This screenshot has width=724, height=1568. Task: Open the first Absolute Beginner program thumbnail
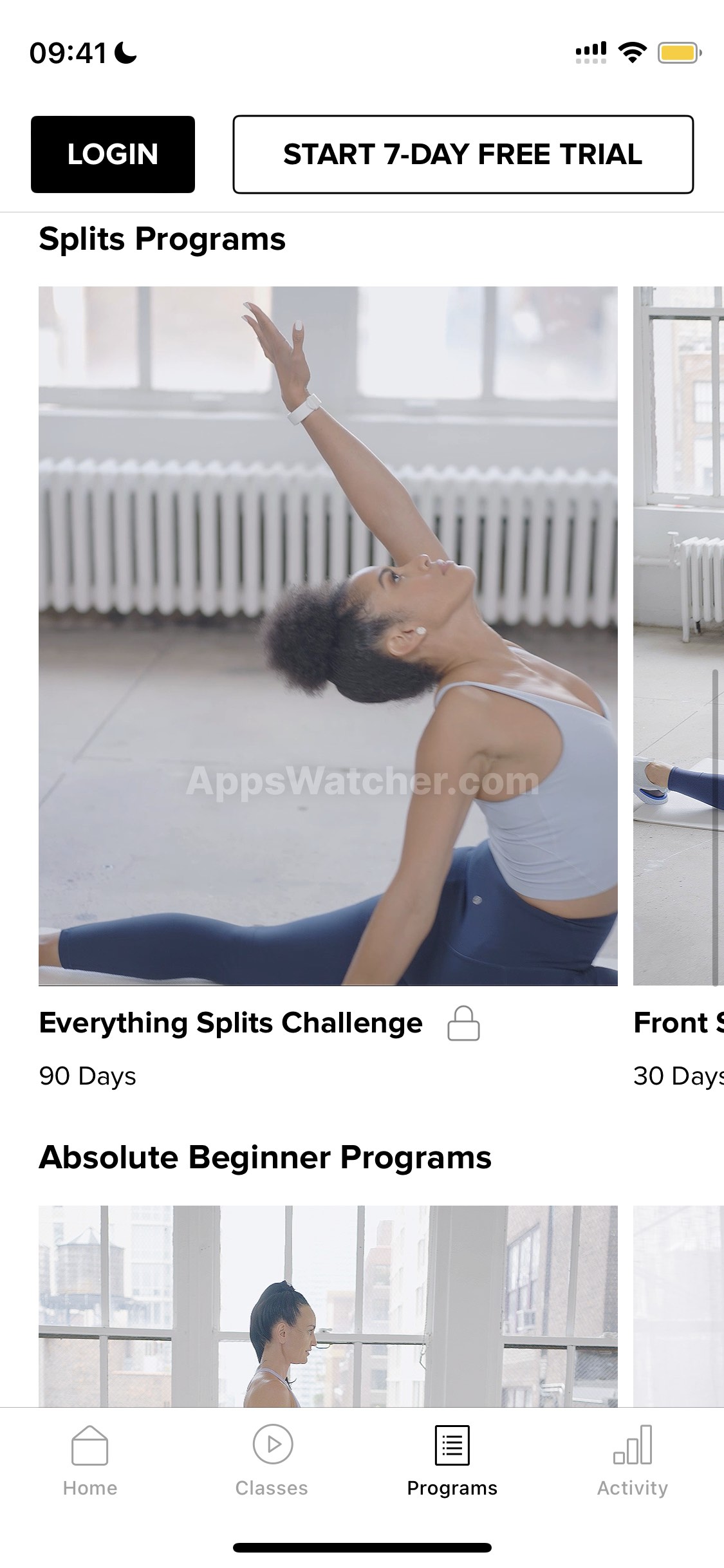[328, 1306]
